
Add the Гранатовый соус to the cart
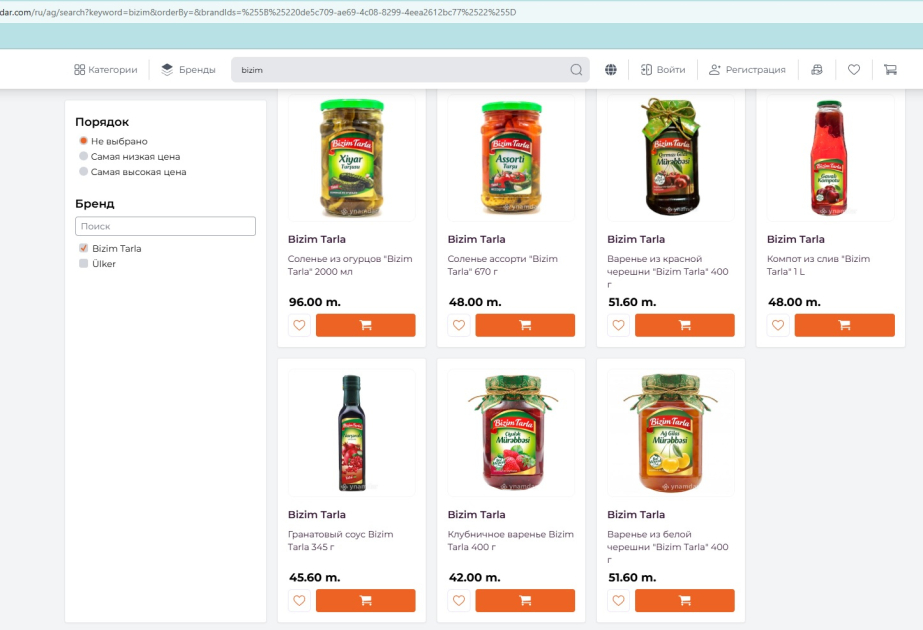click(365, 600)
